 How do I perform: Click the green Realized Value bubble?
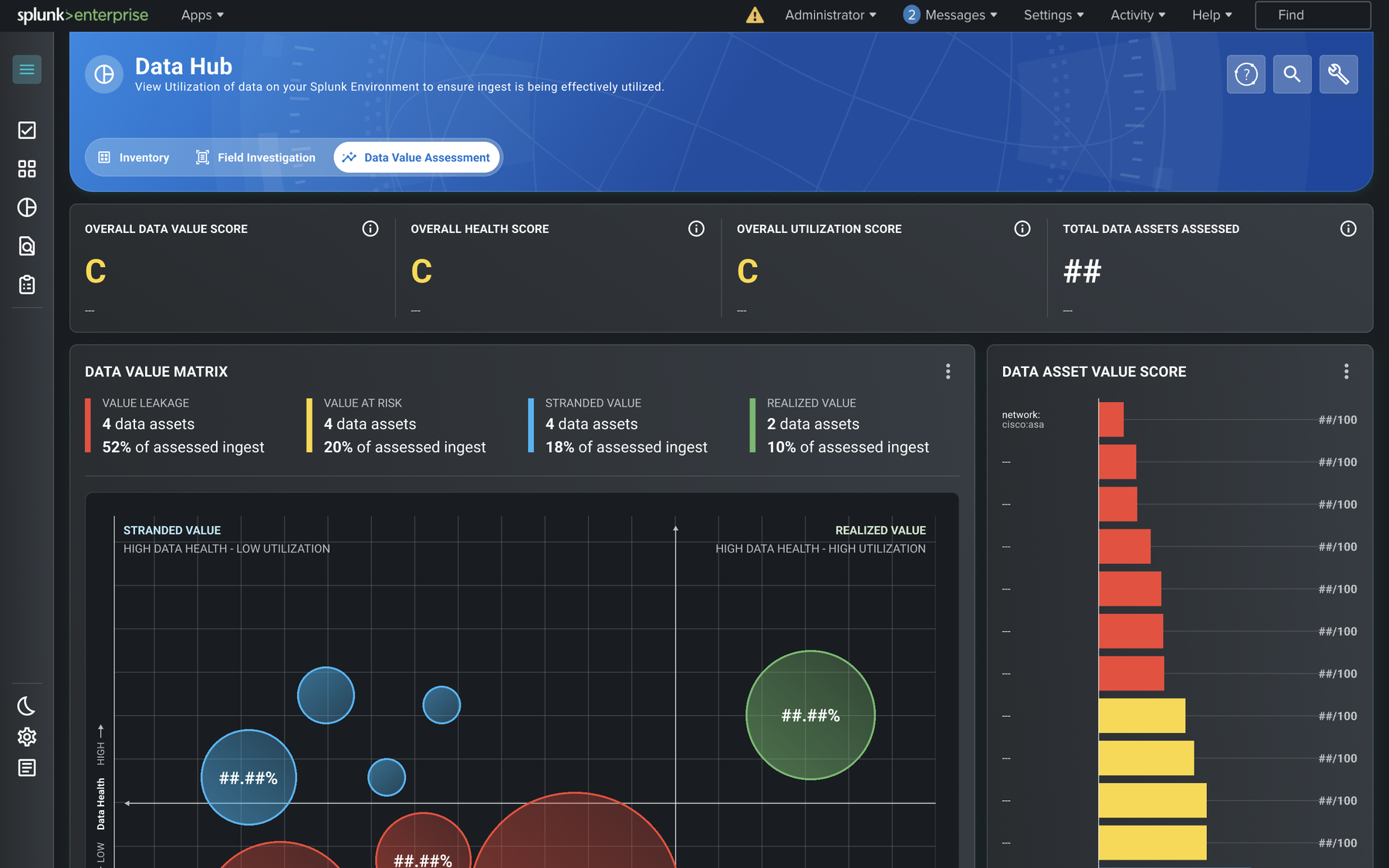(810, 715)
